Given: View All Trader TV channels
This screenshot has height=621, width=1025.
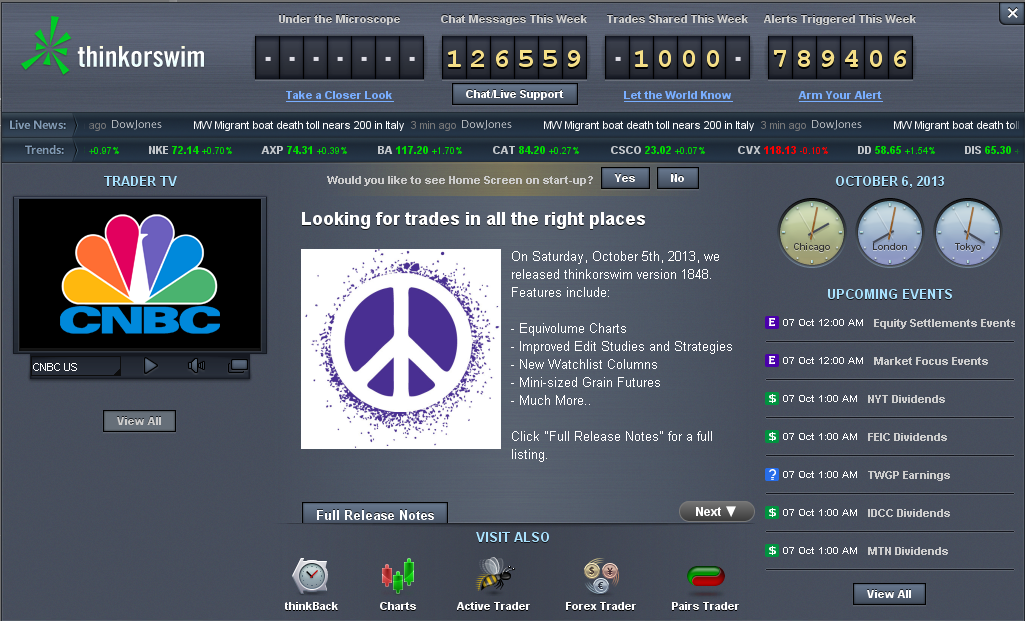Looking at the screenshot, I should pyautogui.click(x=139, y=421).
